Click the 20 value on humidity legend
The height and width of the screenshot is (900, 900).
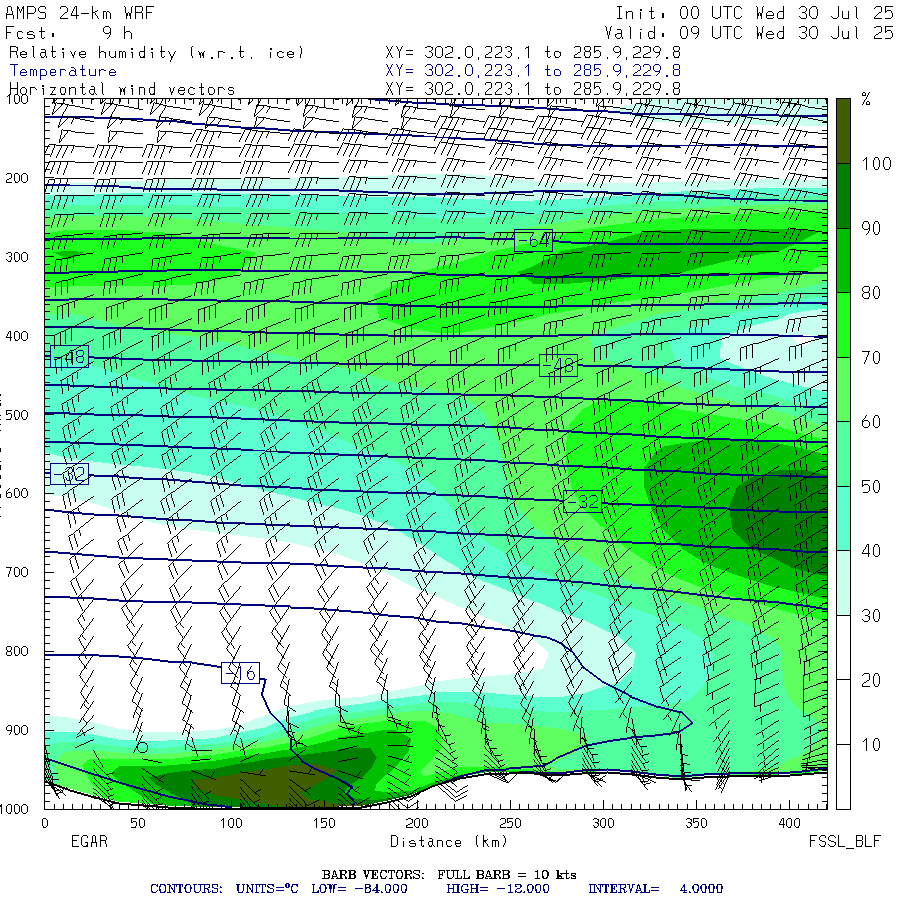(x=871, y=680)
